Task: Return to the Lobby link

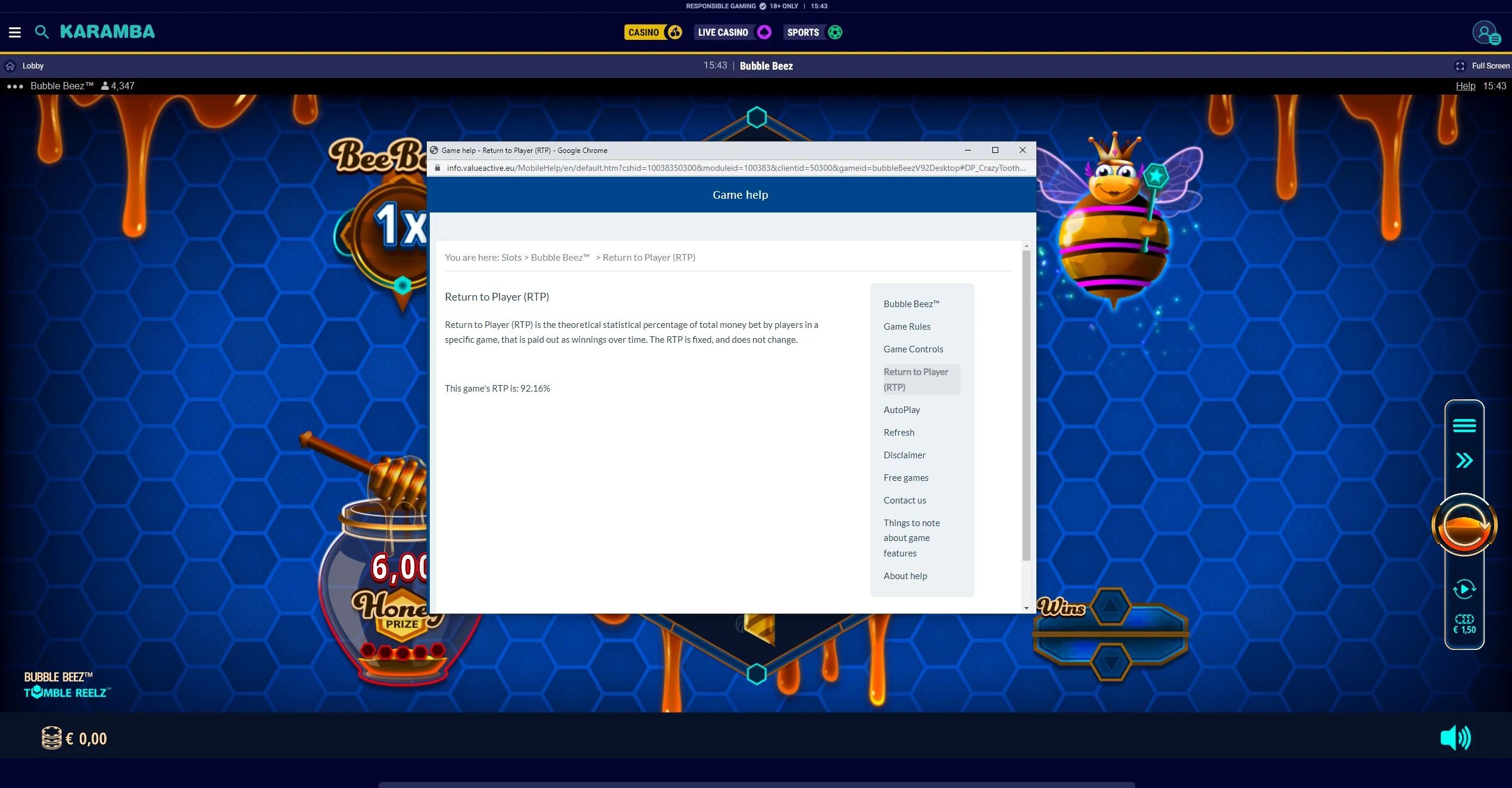Action: point(33,65)
